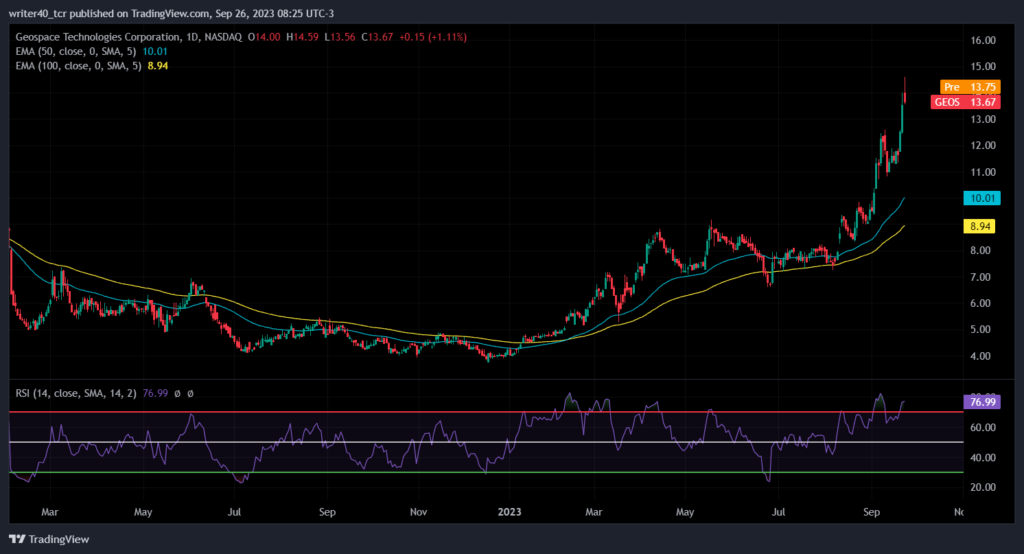Click the writer40_tcr published on TradingView caption
This screenshot has width=1024, height=554.
tap(171, 13)
